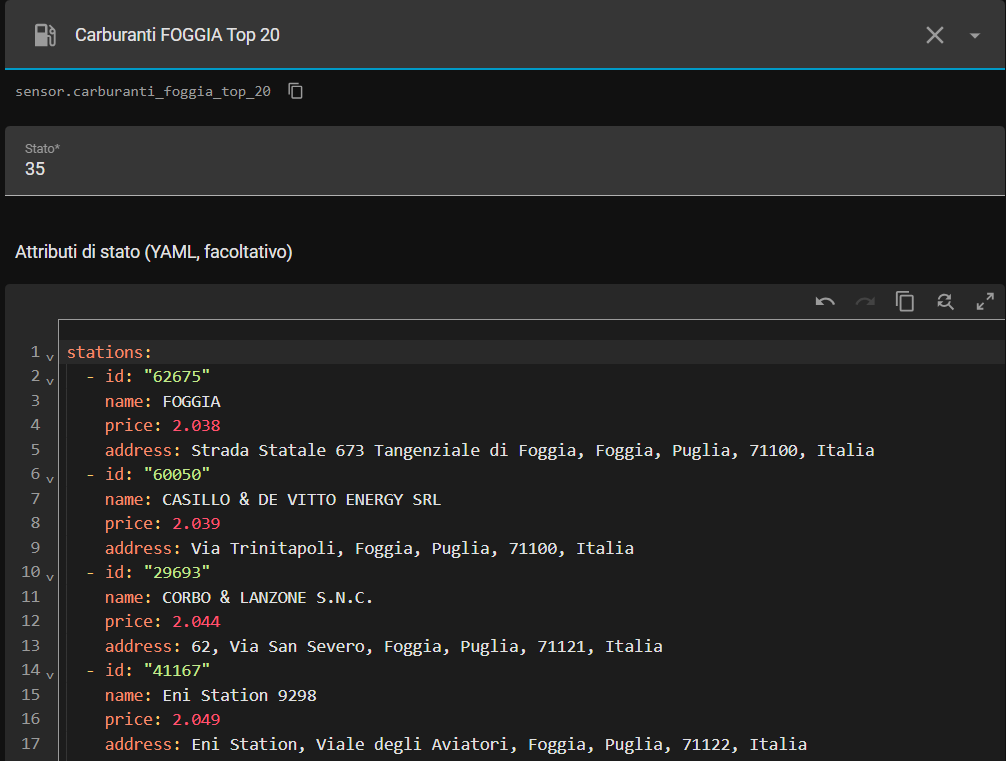1006x761 pixels.
Task: Collapse the stations block on line 1
Action: (x=50, y=355)
